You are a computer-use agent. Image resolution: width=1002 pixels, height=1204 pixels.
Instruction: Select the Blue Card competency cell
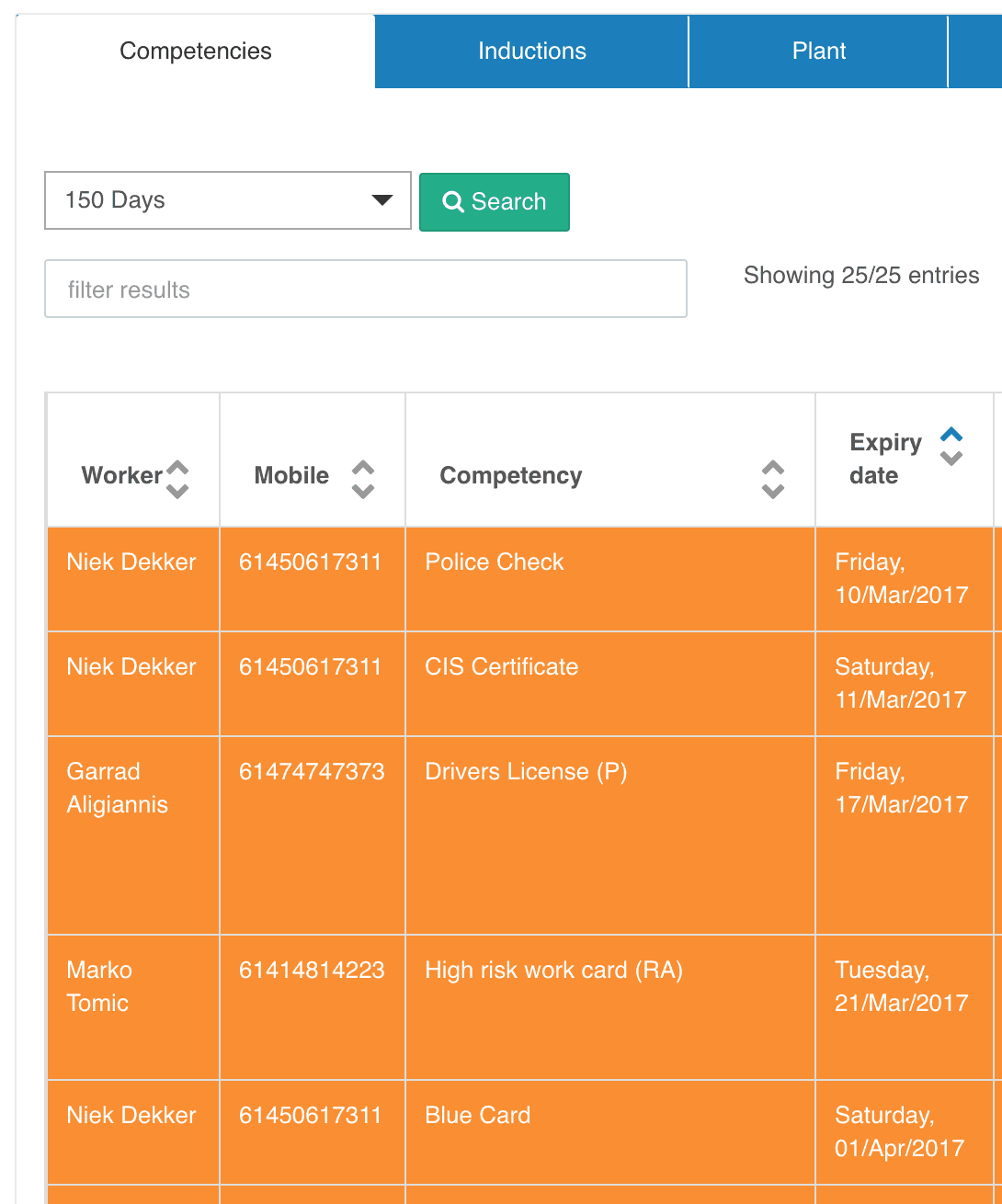click(610, 1132)
